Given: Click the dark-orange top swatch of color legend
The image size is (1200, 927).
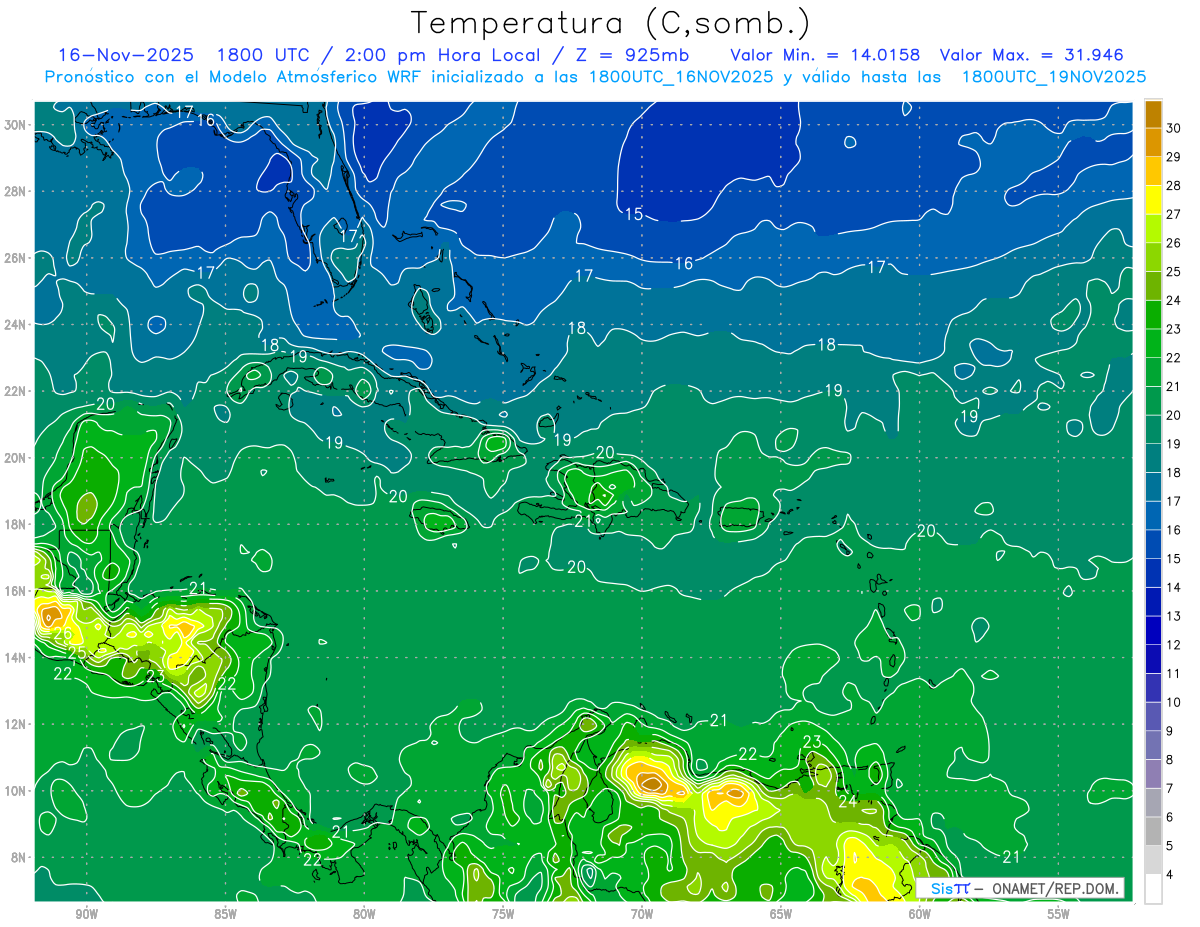Looking at the screenshot, I should [1153, 114].
